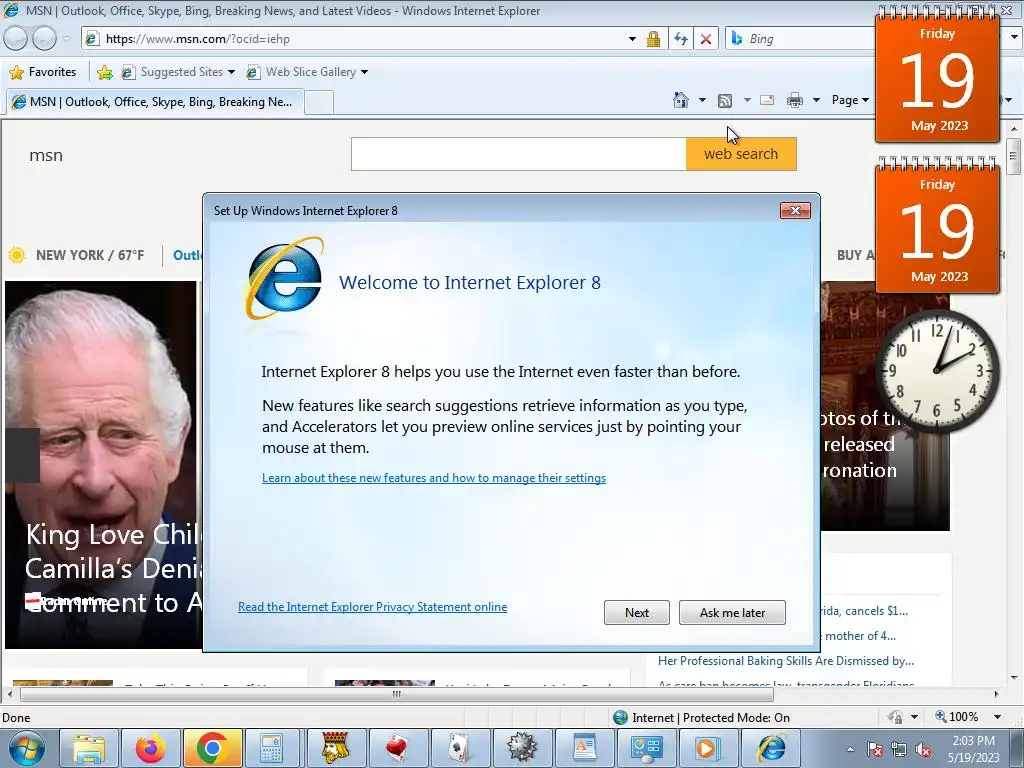Image resolution: width=1024 pixels, height=768 pixels.
Task: Click the Action Center flag tray icon
Action: point(875,750)
